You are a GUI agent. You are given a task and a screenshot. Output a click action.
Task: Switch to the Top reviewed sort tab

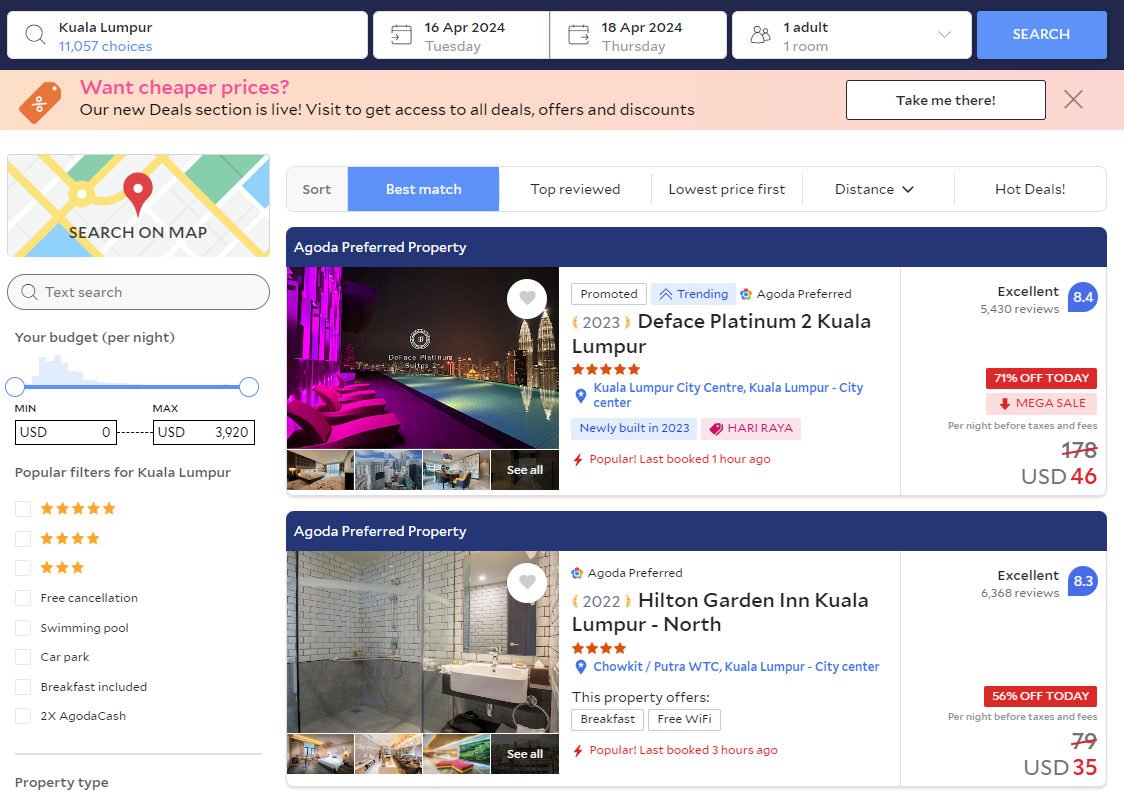pyautogui.click(x=575, y=189)
